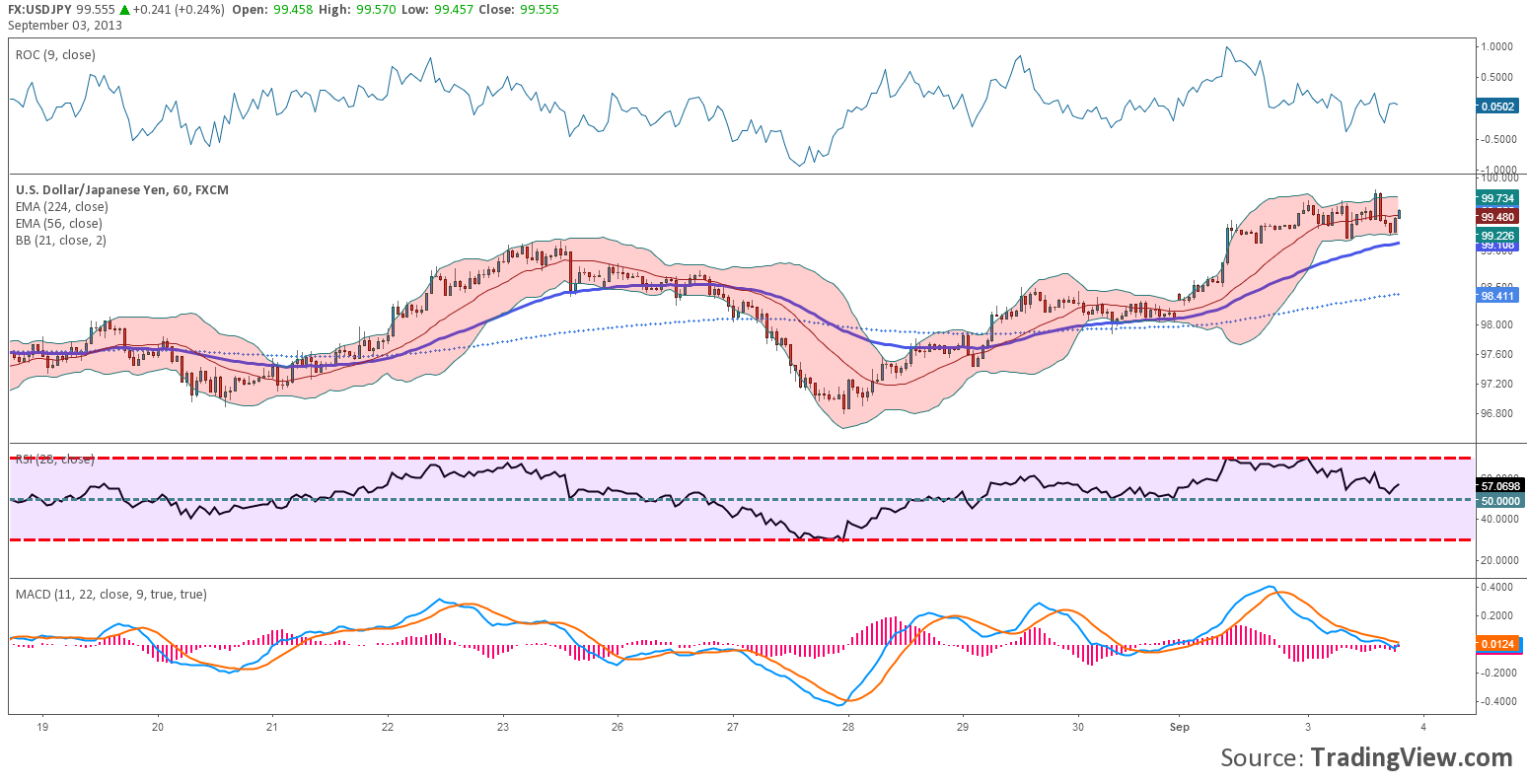Screen dimensions: 1527x784
Task: Click the 0.4000 MACD axis label
Action: (x=1497, y=587)
